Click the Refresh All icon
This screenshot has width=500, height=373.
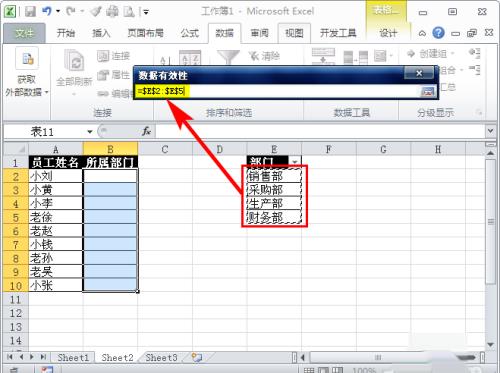click(x=74, y=60)
